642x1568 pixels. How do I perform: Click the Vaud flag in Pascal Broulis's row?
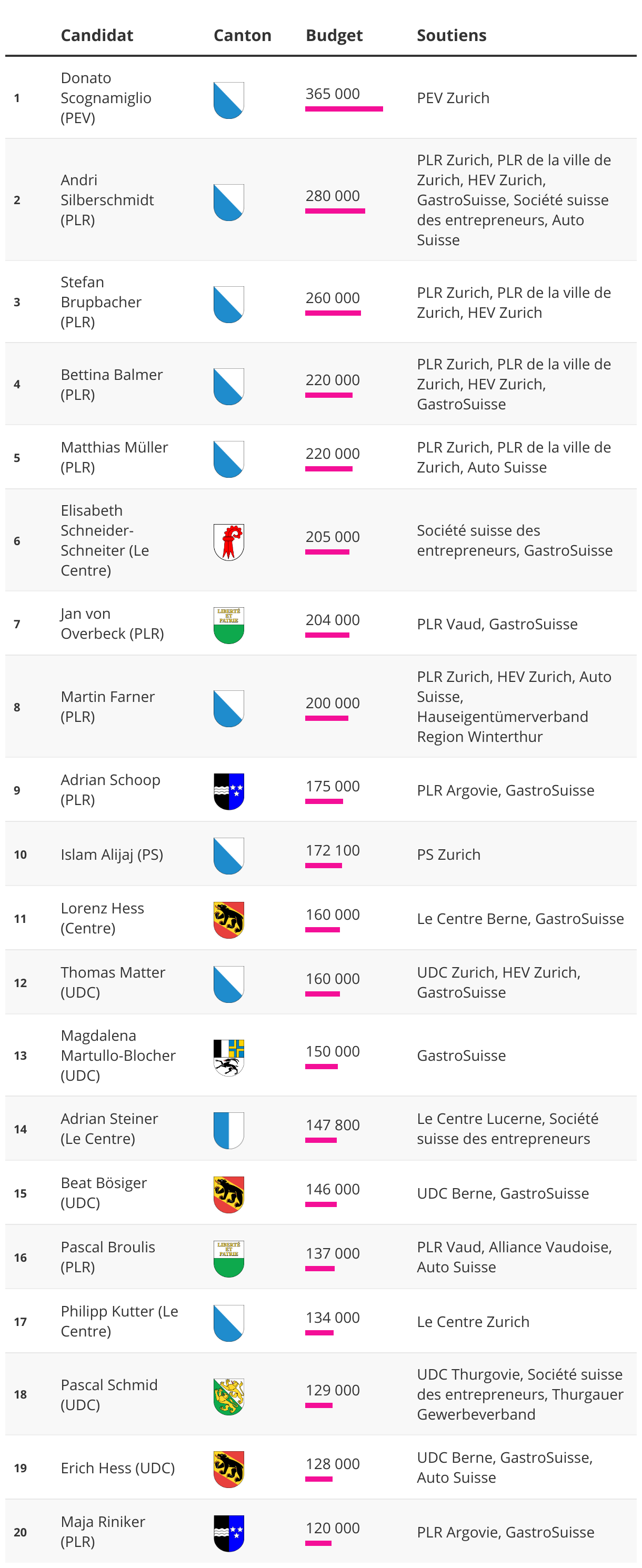click(229, 1259)
